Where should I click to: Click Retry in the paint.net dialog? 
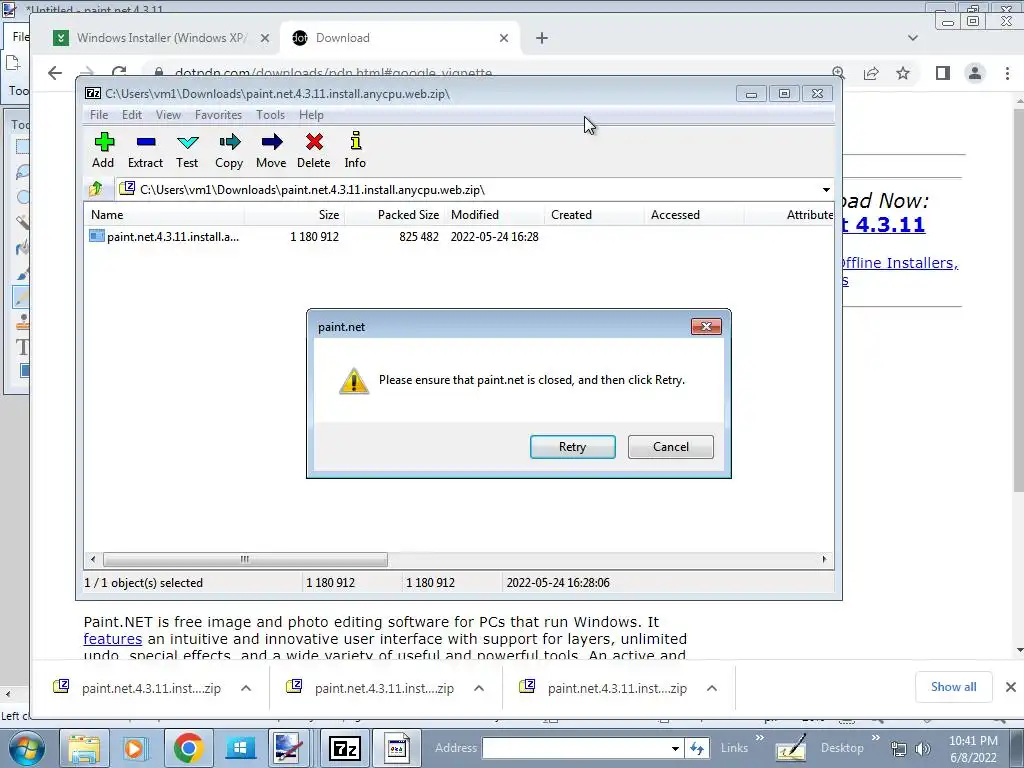pos(573,447)
